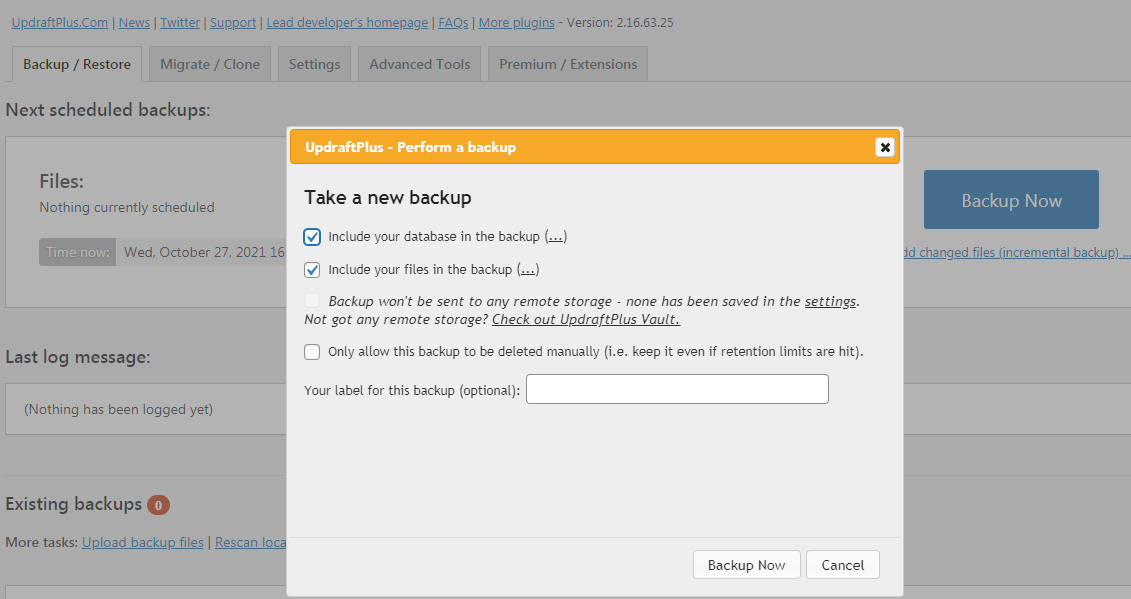The width and height of the screenshot is (1131, 599).
Task: Browse the More plugins link
Action: 516,22
